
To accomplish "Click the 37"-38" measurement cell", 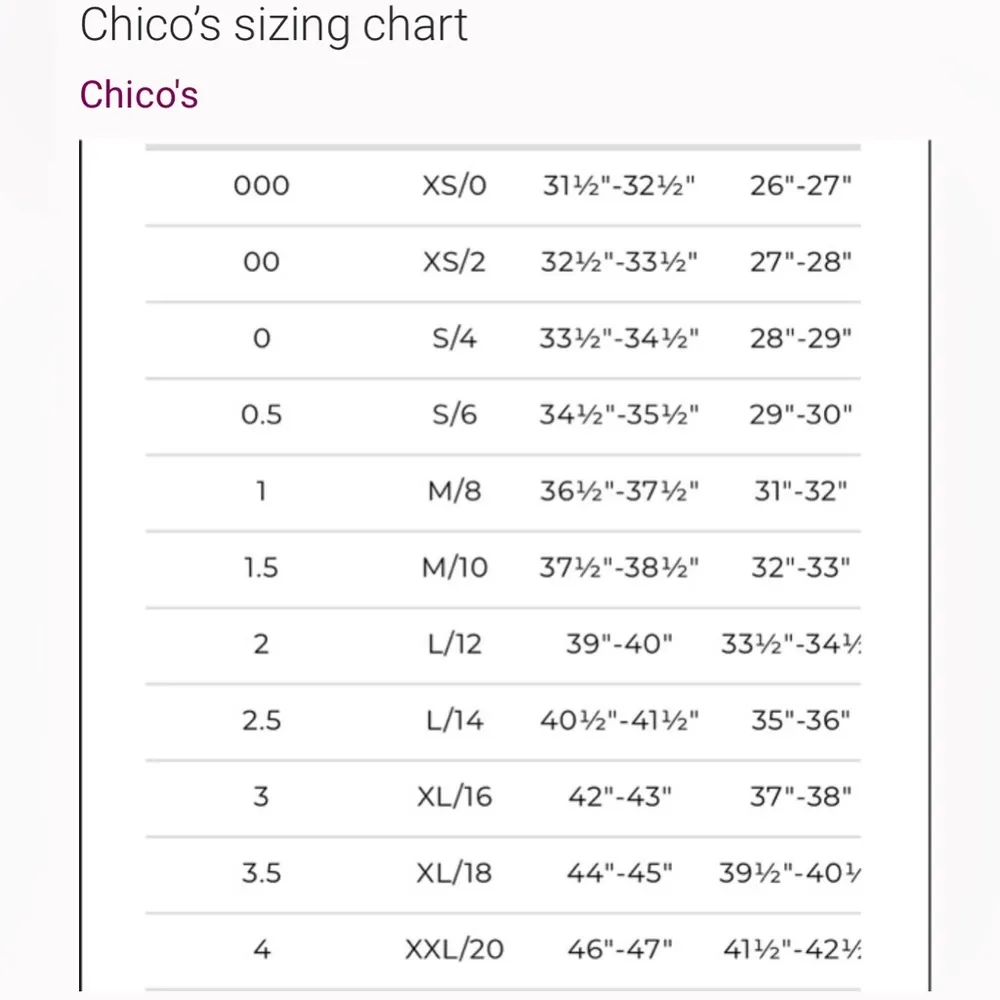I will (800, 797).
